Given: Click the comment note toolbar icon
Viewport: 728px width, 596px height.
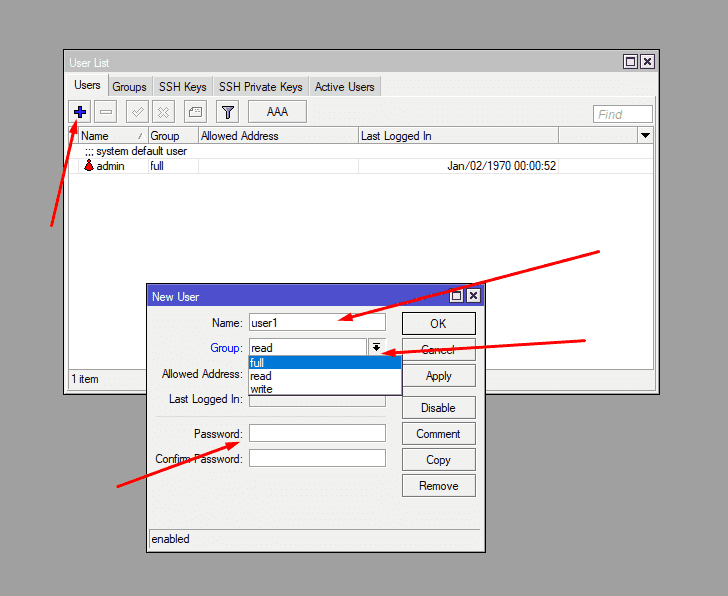Looking at the screenshot, I should coord(196,112).
